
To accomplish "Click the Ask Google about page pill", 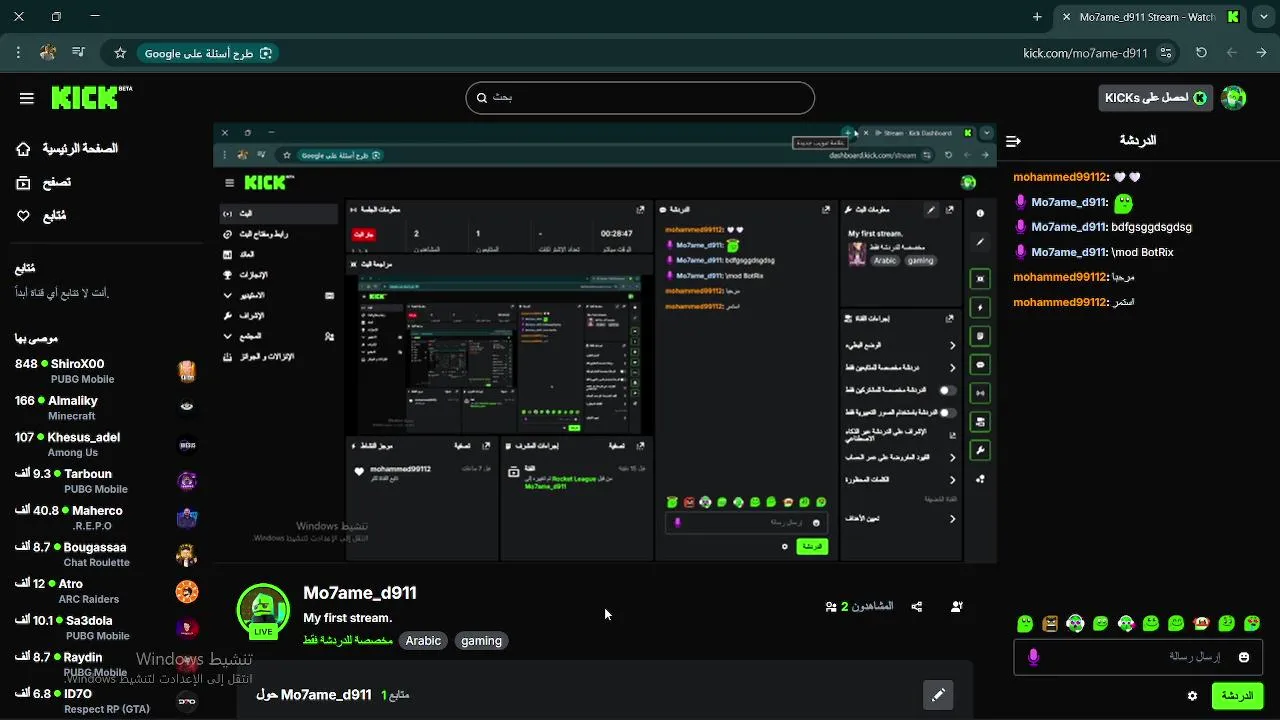I will click(206, 53).
